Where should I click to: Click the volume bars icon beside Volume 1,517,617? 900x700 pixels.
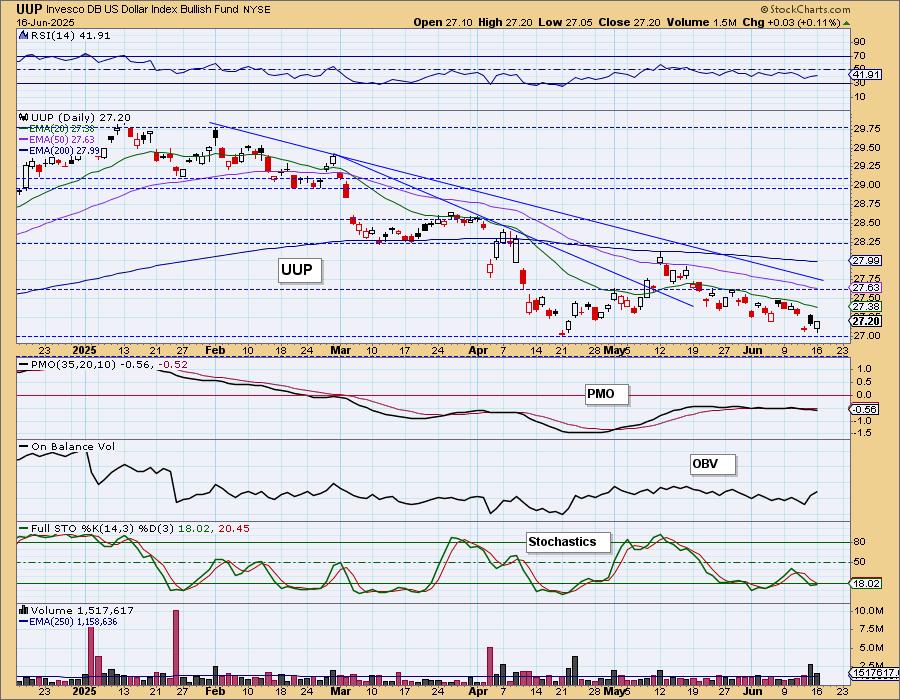coord(24,610)
